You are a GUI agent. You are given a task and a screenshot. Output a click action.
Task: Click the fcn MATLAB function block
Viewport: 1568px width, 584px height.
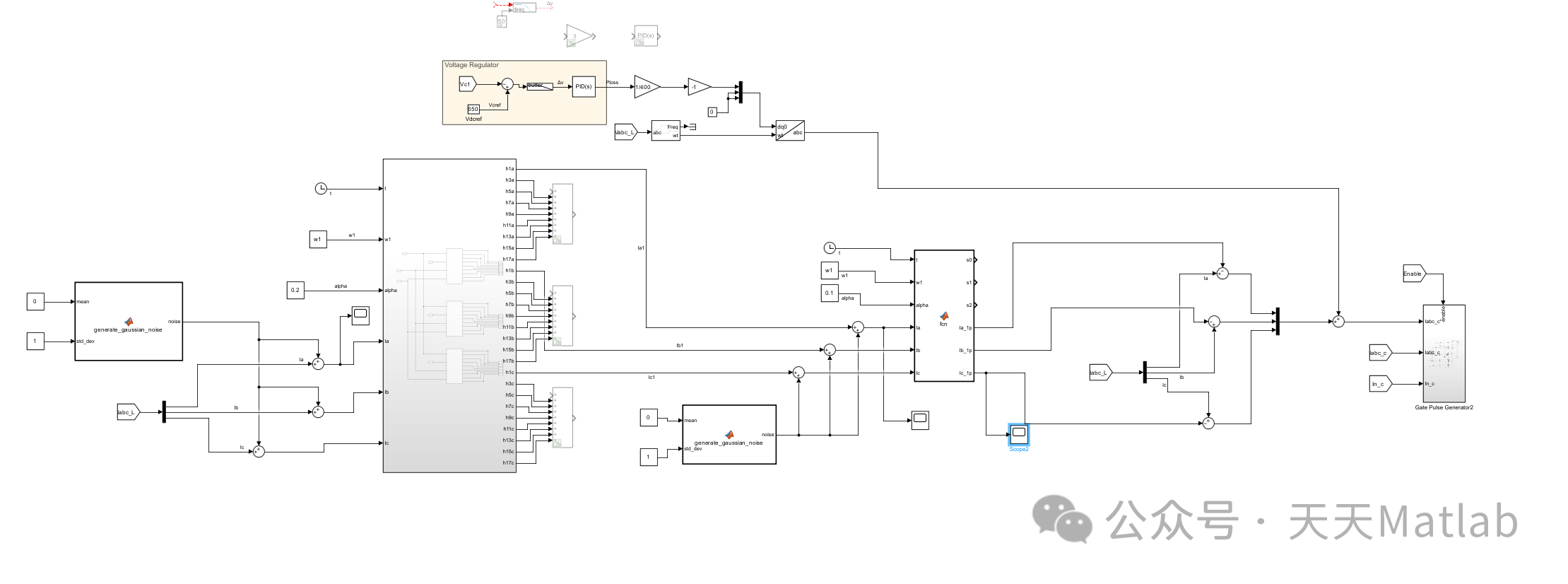(x=943, y=315)
